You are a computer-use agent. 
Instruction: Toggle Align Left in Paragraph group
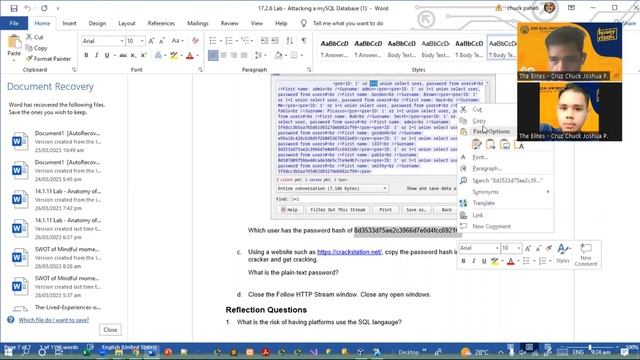click(213, 55)
